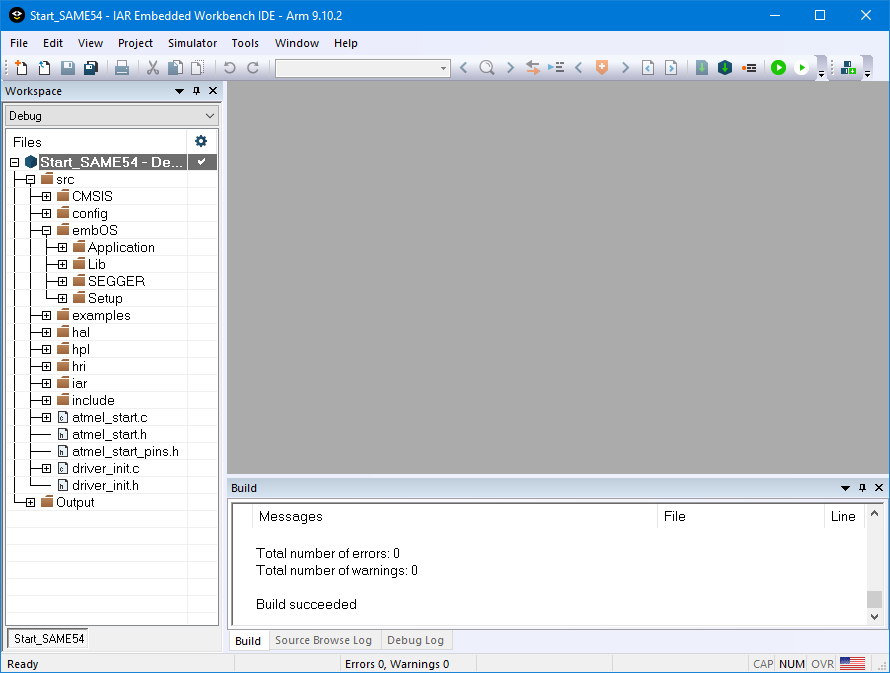Click the Find magnifier icon
Viewport: 890px width, 673px height.
[x=486, y=68]
